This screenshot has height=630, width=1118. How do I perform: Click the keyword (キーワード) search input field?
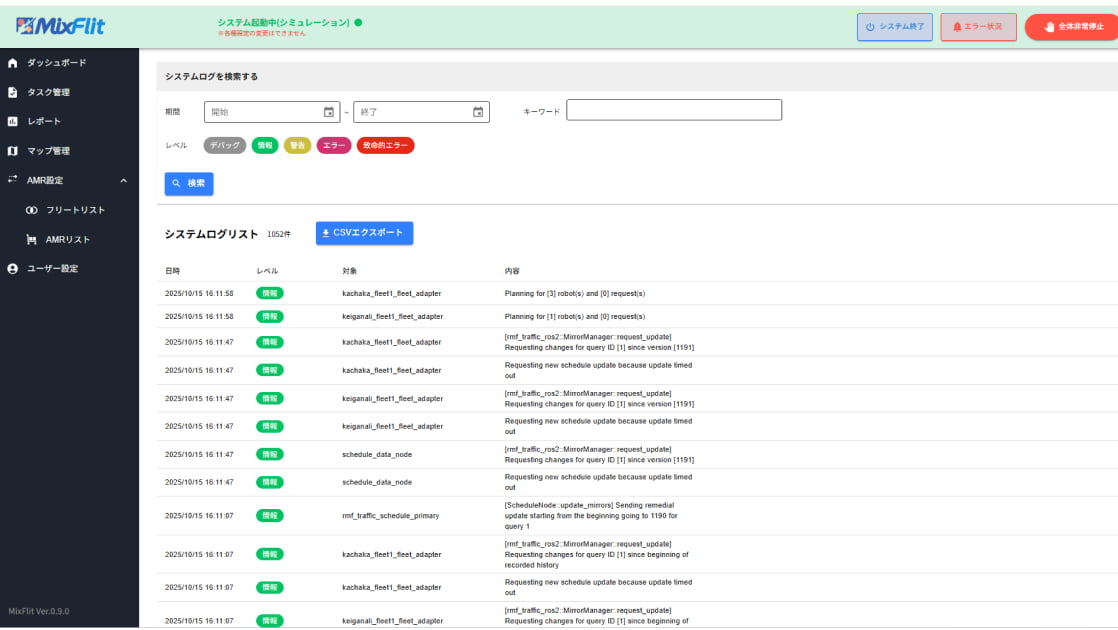click(x=673, y=110)
